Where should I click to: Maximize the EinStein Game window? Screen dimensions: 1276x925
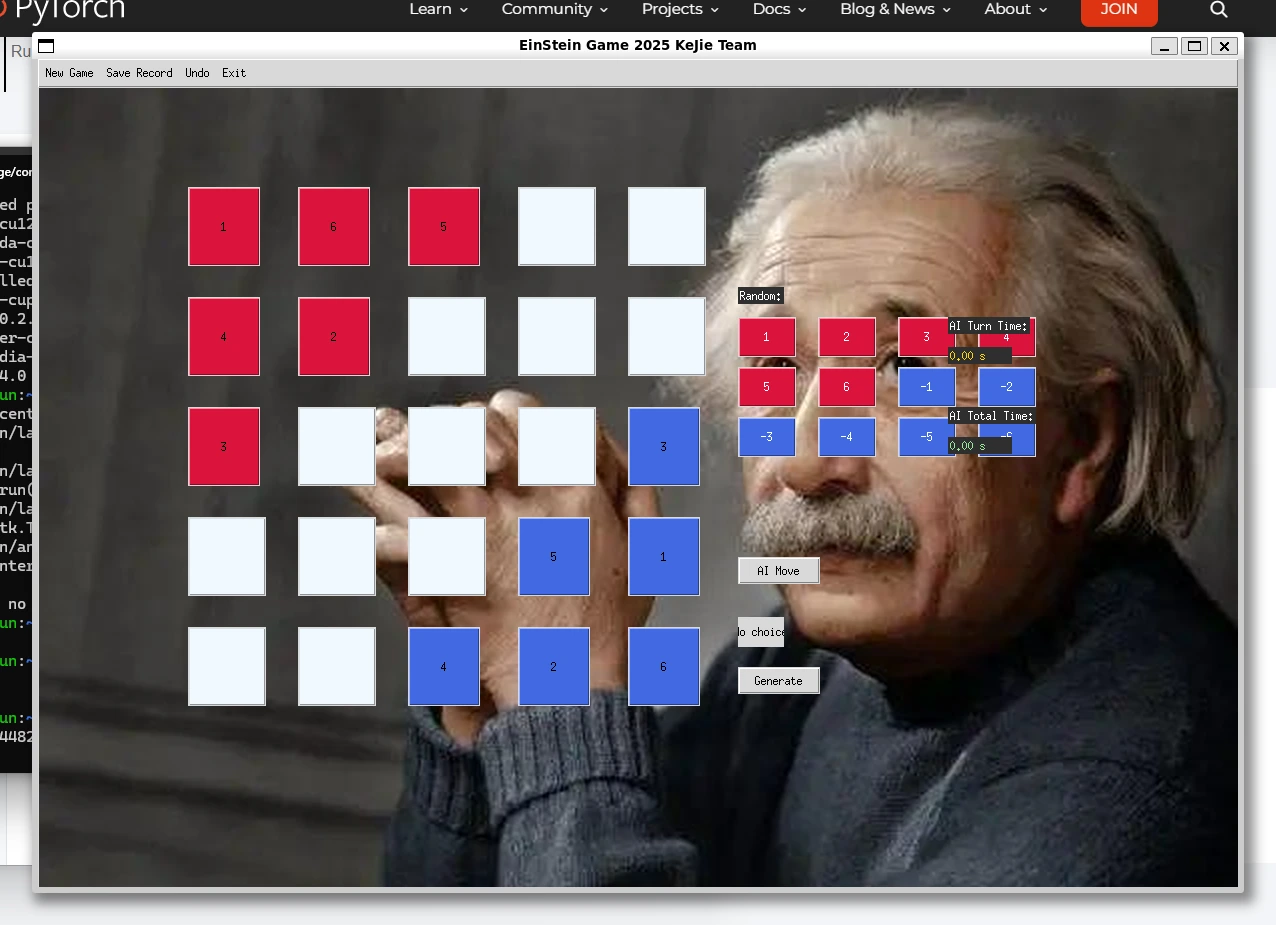click(1194, 46)
